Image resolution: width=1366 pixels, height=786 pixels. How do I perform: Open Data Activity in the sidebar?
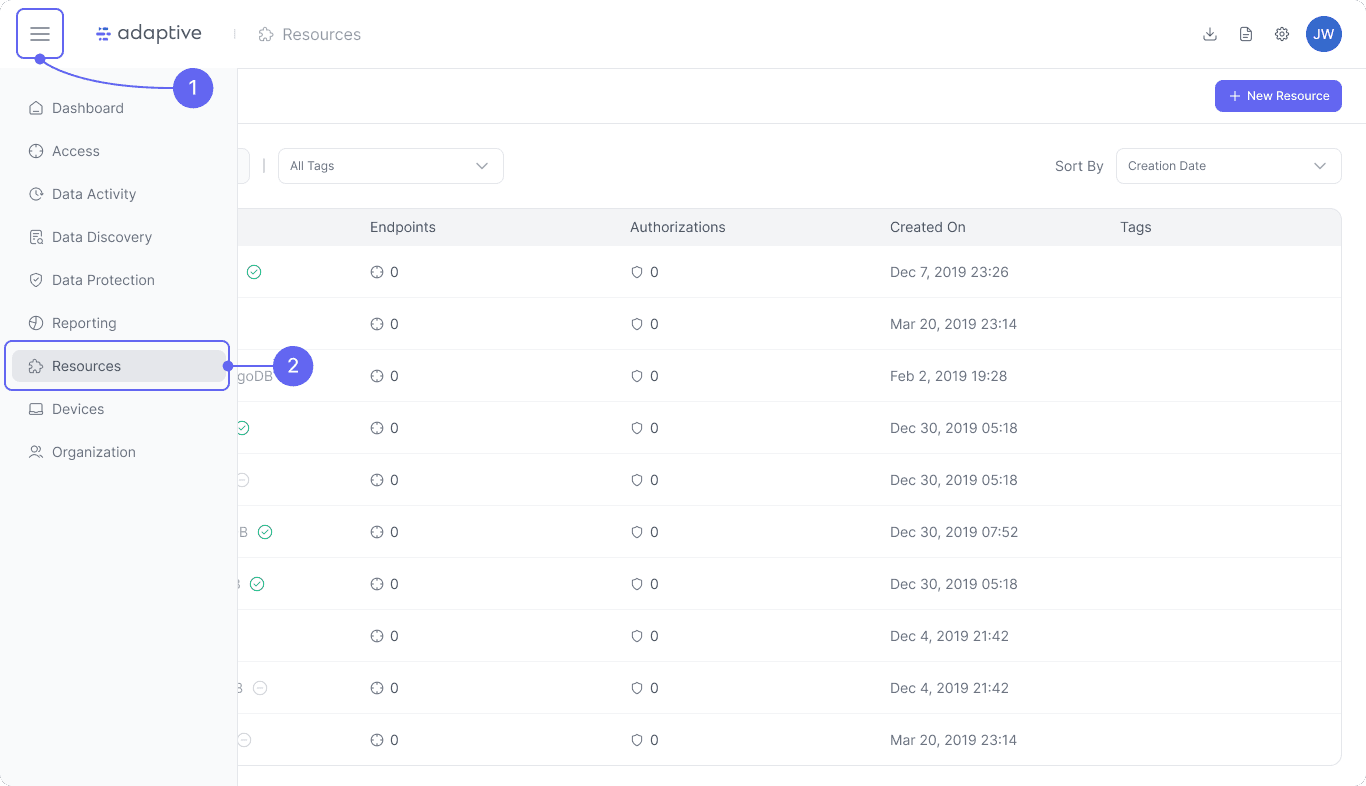pos(118,194)
